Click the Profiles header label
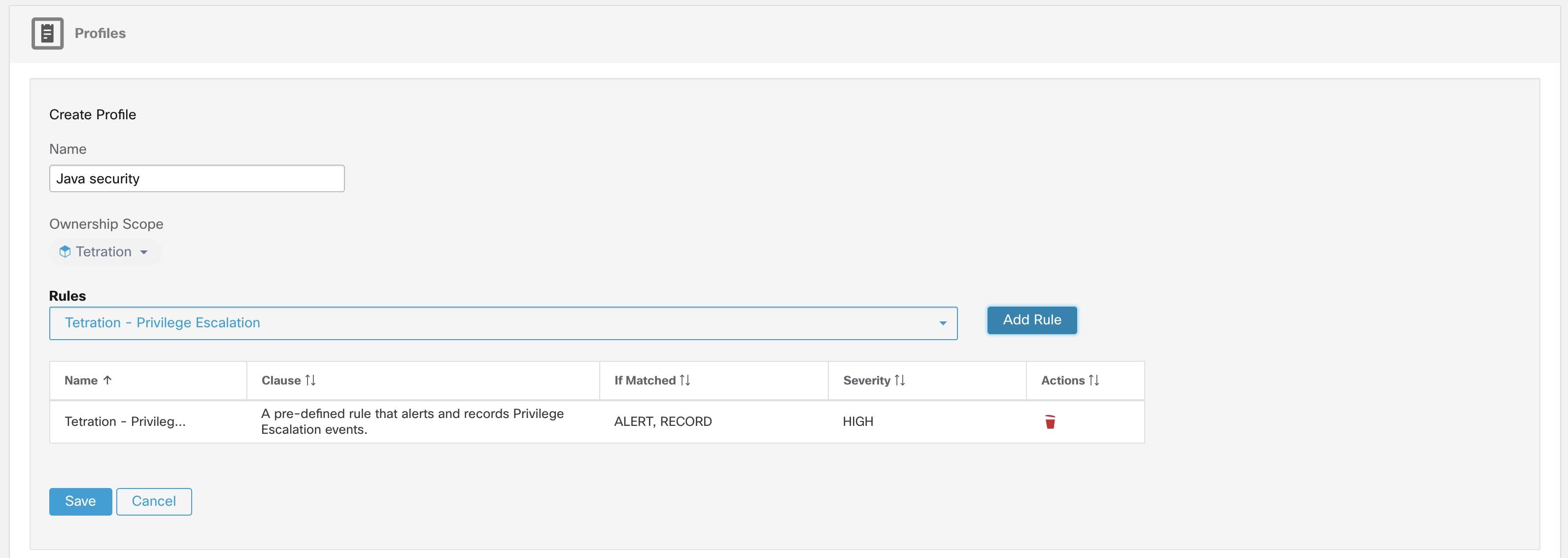 99,34
